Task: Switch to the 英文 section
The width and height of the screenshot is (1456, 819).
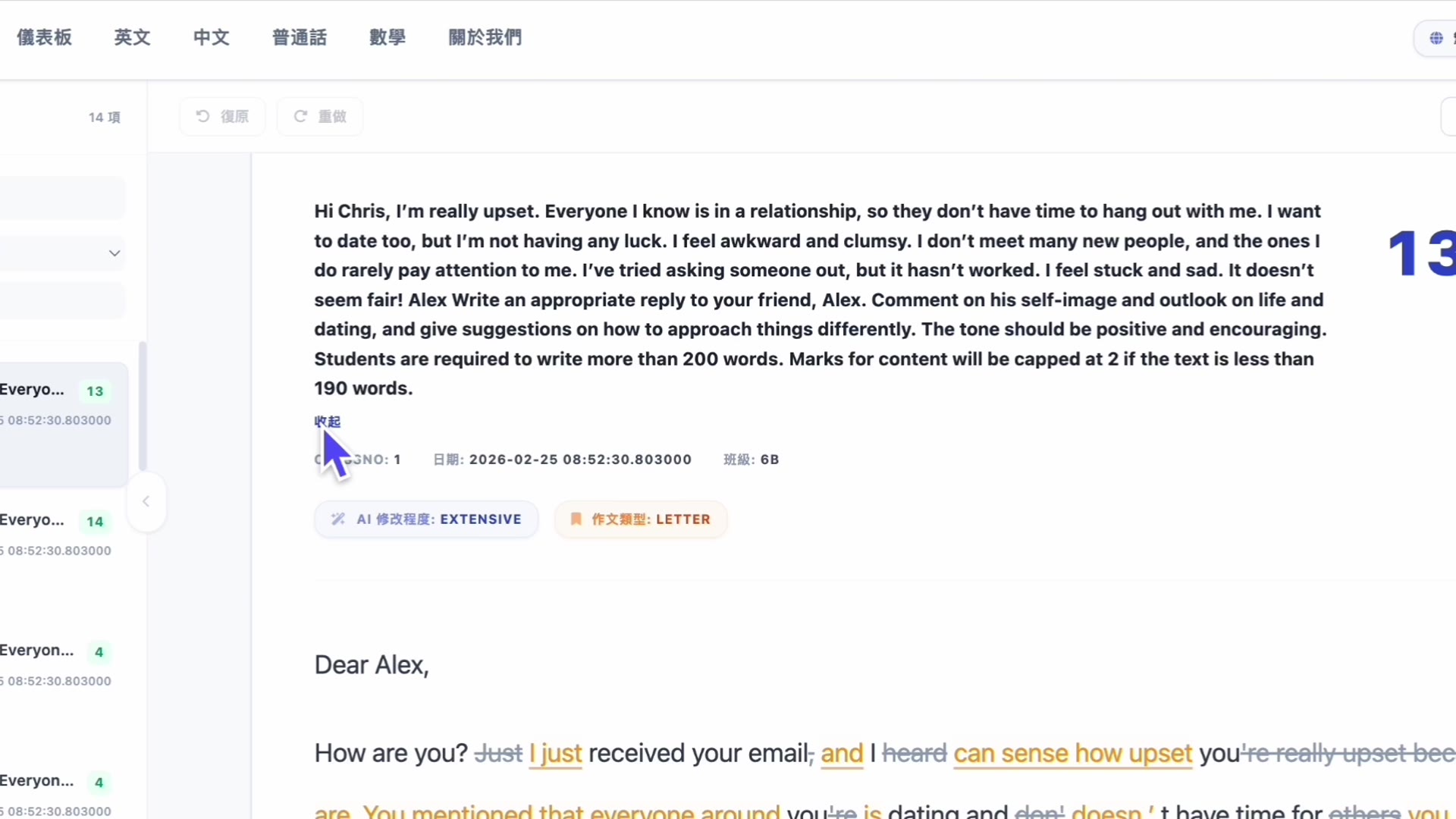Action: pyautogui.click(x=132, y=37)
